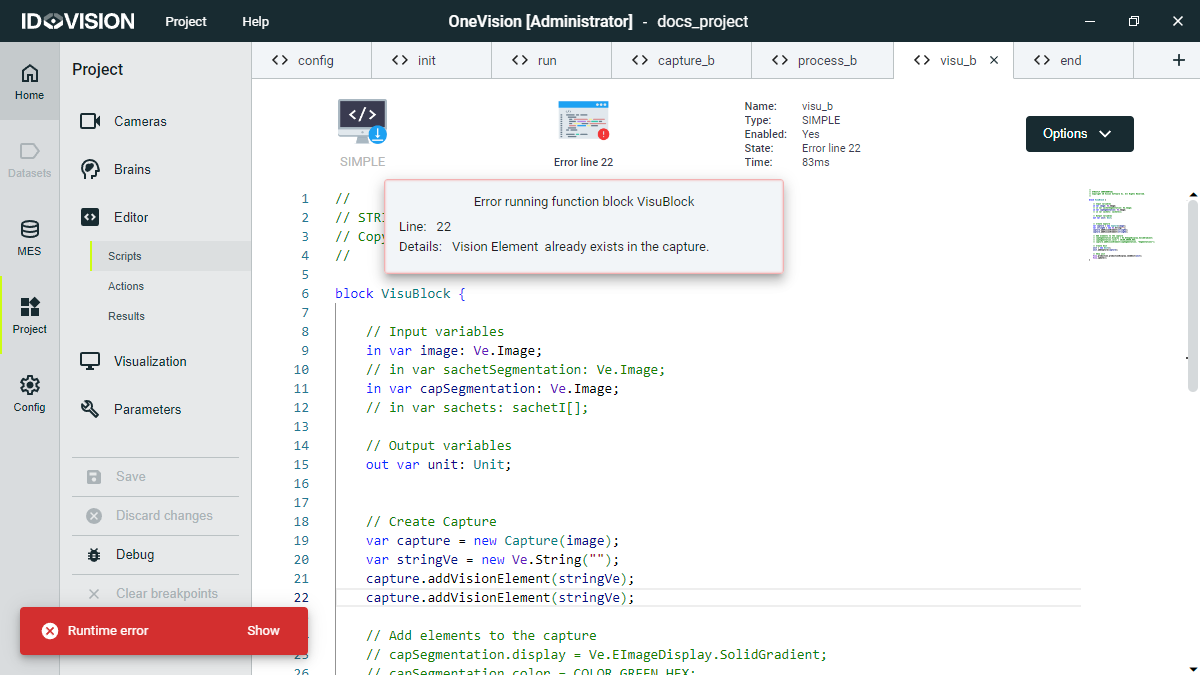Navigate to Home using the sidebar icon
This screenshot has width=1200, height=675.
pos(29,80)
